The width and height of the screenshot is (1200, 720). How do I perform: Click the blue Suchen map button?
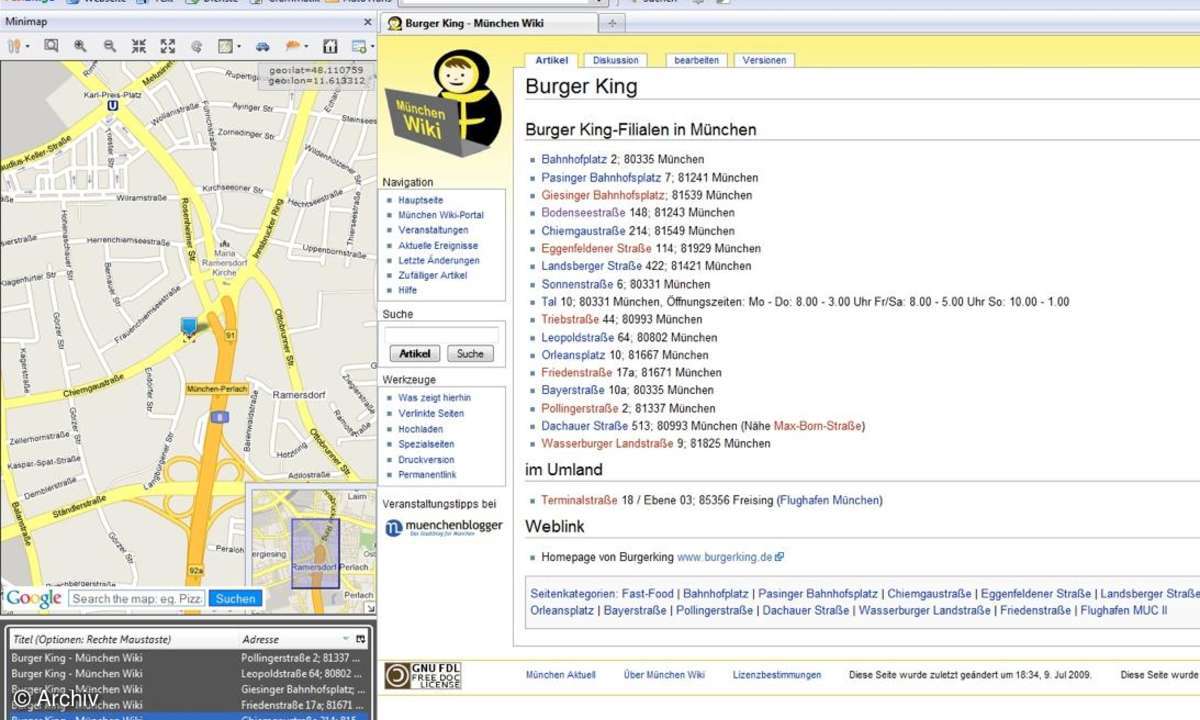[x=236, y=598]
